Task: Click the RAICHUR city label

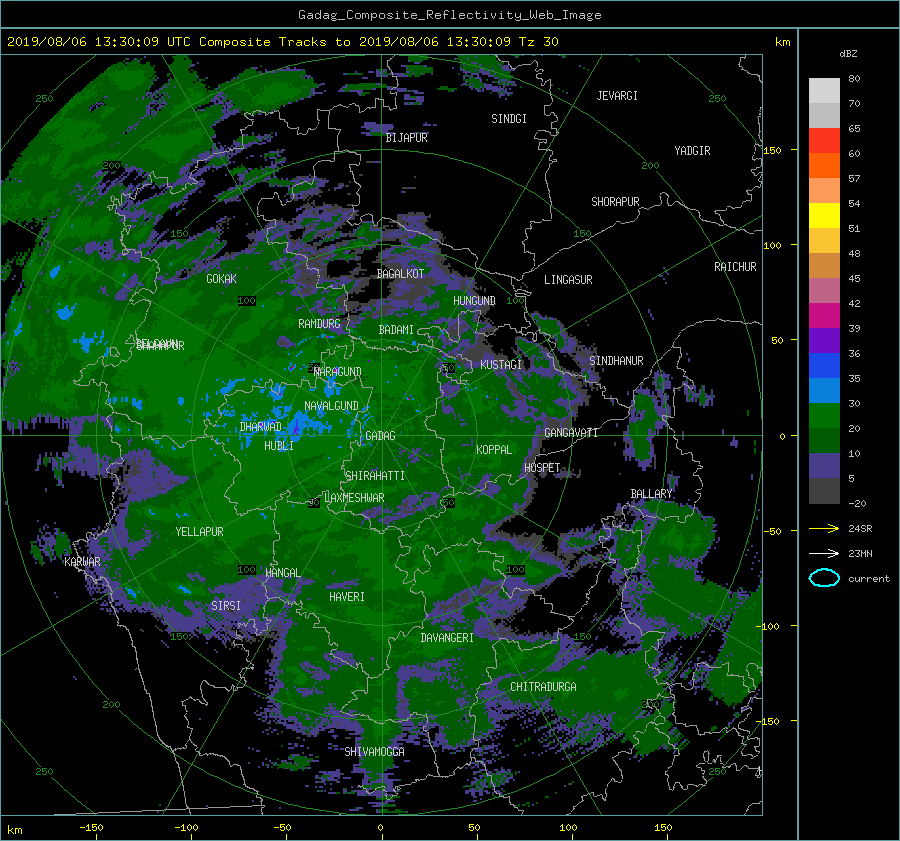Action: click(735, 267)
